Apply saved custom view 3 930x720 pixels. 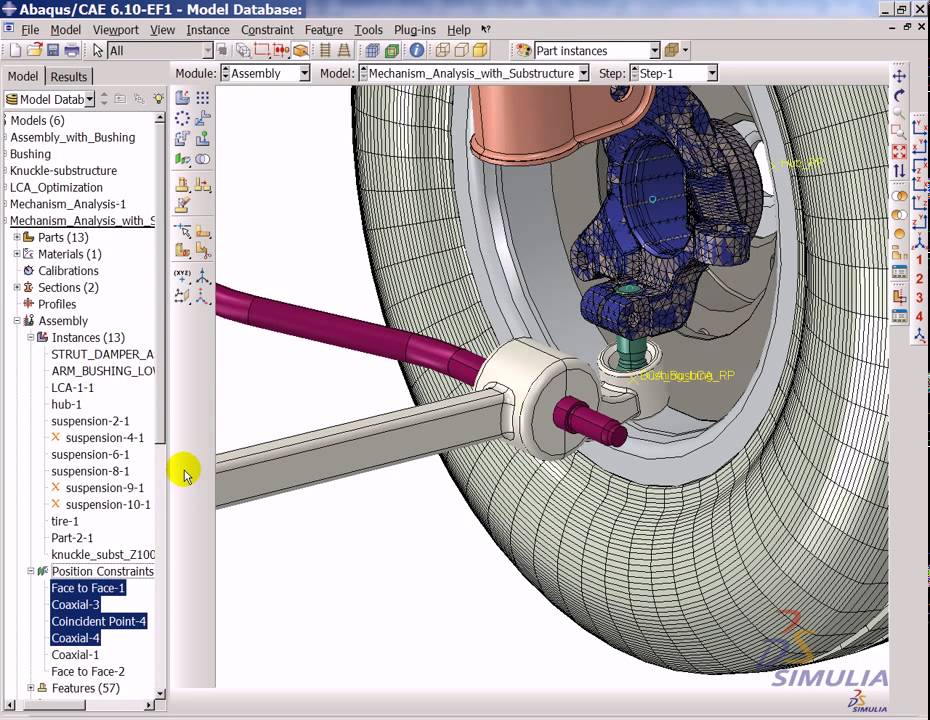click(919, 298)
